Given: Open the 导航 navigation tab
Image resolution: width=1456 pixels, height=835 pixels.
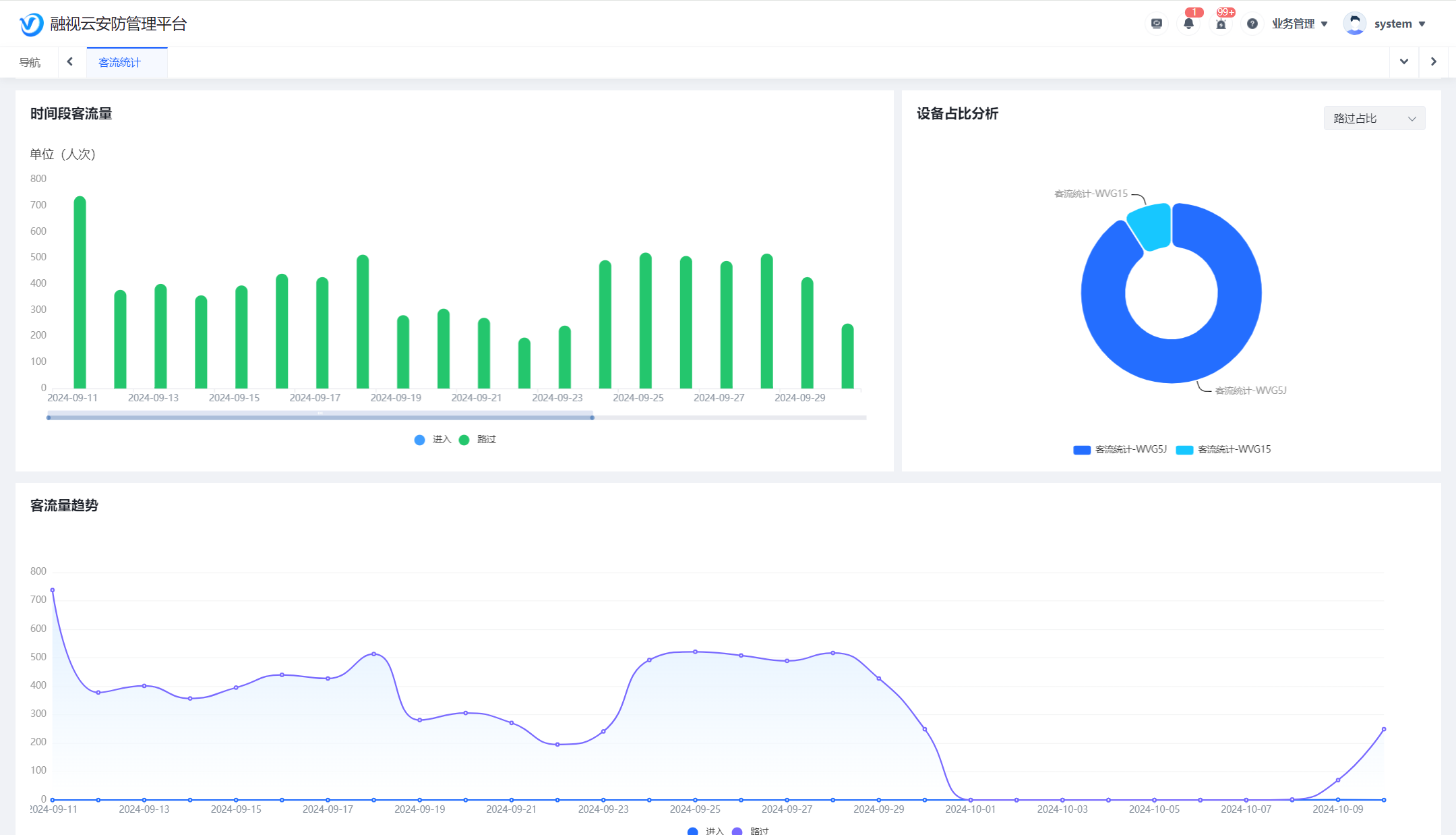Looking at the screenshot, I should point(30,63).
